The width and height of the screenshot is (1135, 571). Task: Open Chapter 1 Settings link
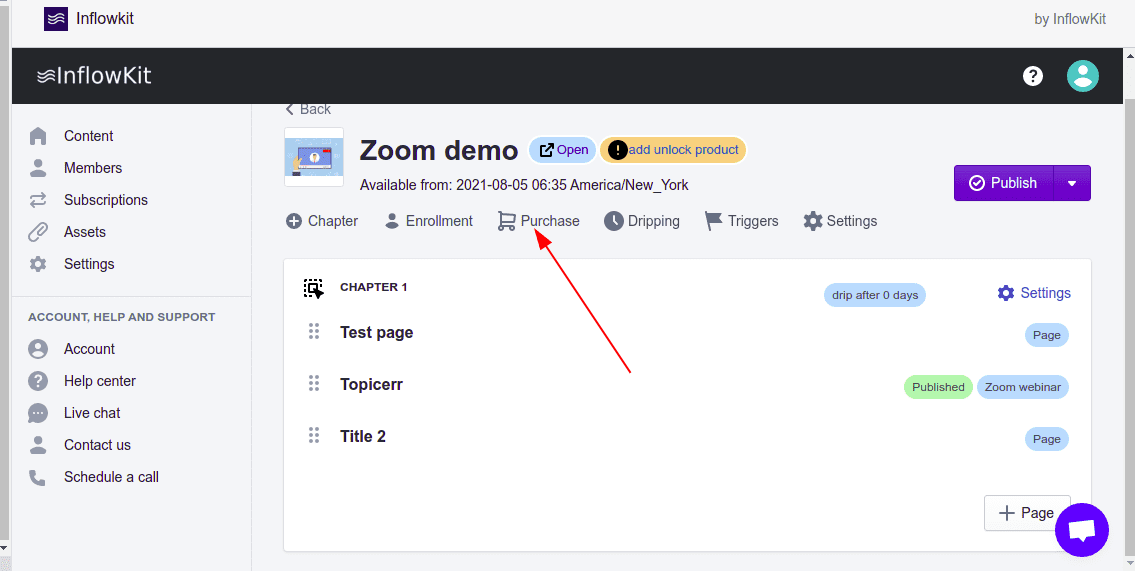(1034, 293)
